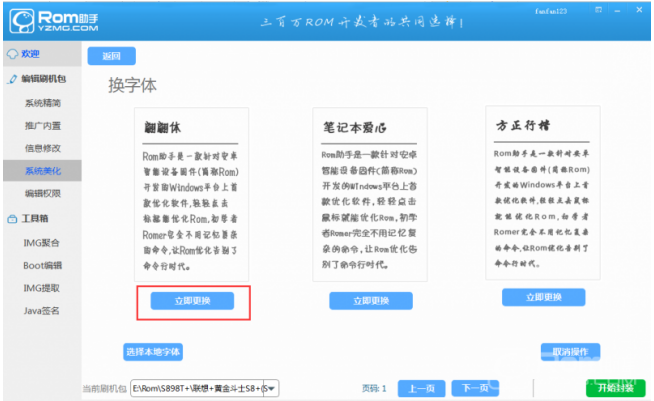Close the Rom助手 window
The width and height of the screenshot is (654, 401).
tap(639, 10)
